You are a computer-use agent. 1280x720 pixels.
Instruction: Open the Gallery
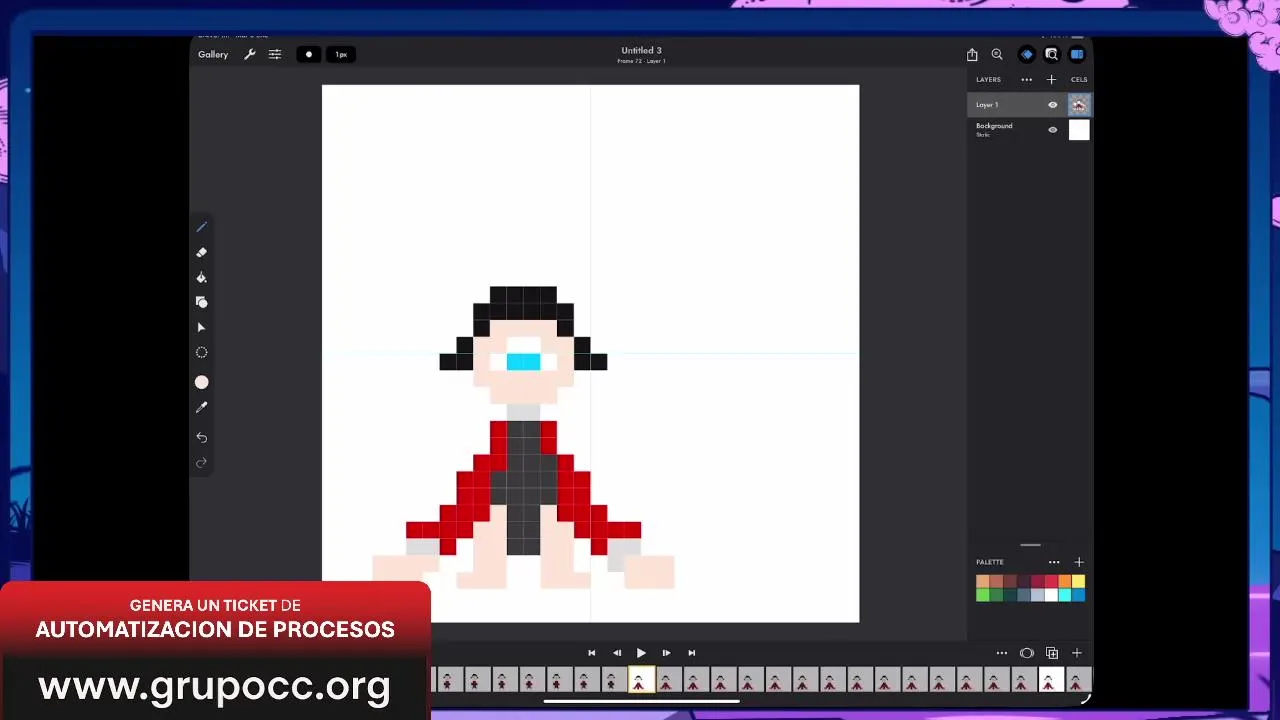213,54
